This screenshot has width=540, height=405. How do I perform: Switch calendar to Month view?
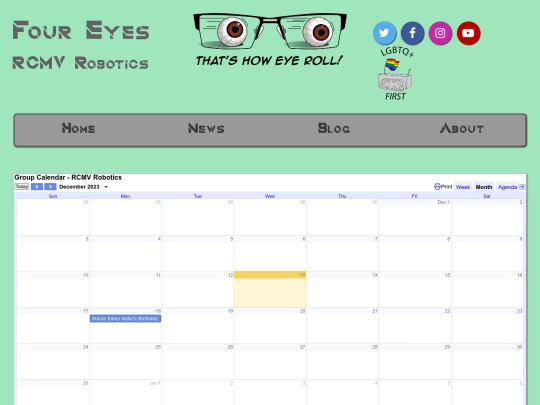(484, 187)
